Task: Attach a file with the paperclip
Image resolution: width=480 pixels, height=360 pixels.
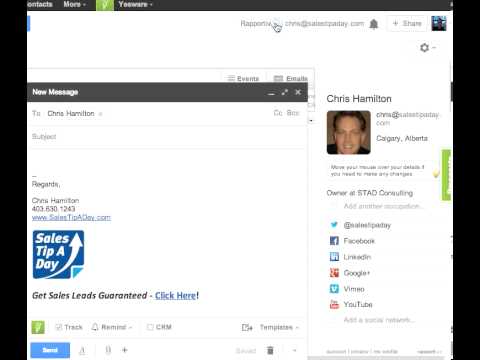Action: pyautogui.click(x=108, y=350)
